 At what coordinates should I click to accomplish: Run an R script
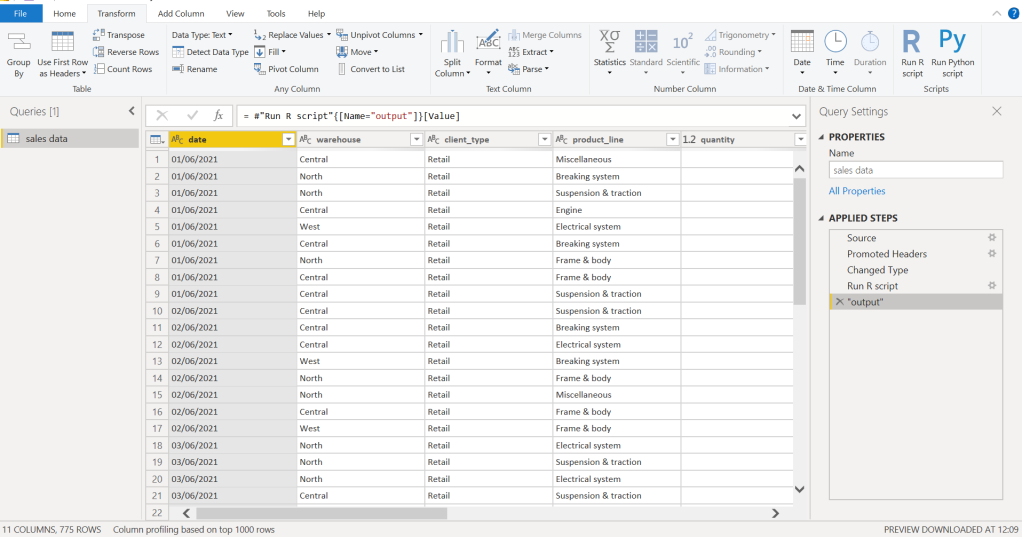912,55
